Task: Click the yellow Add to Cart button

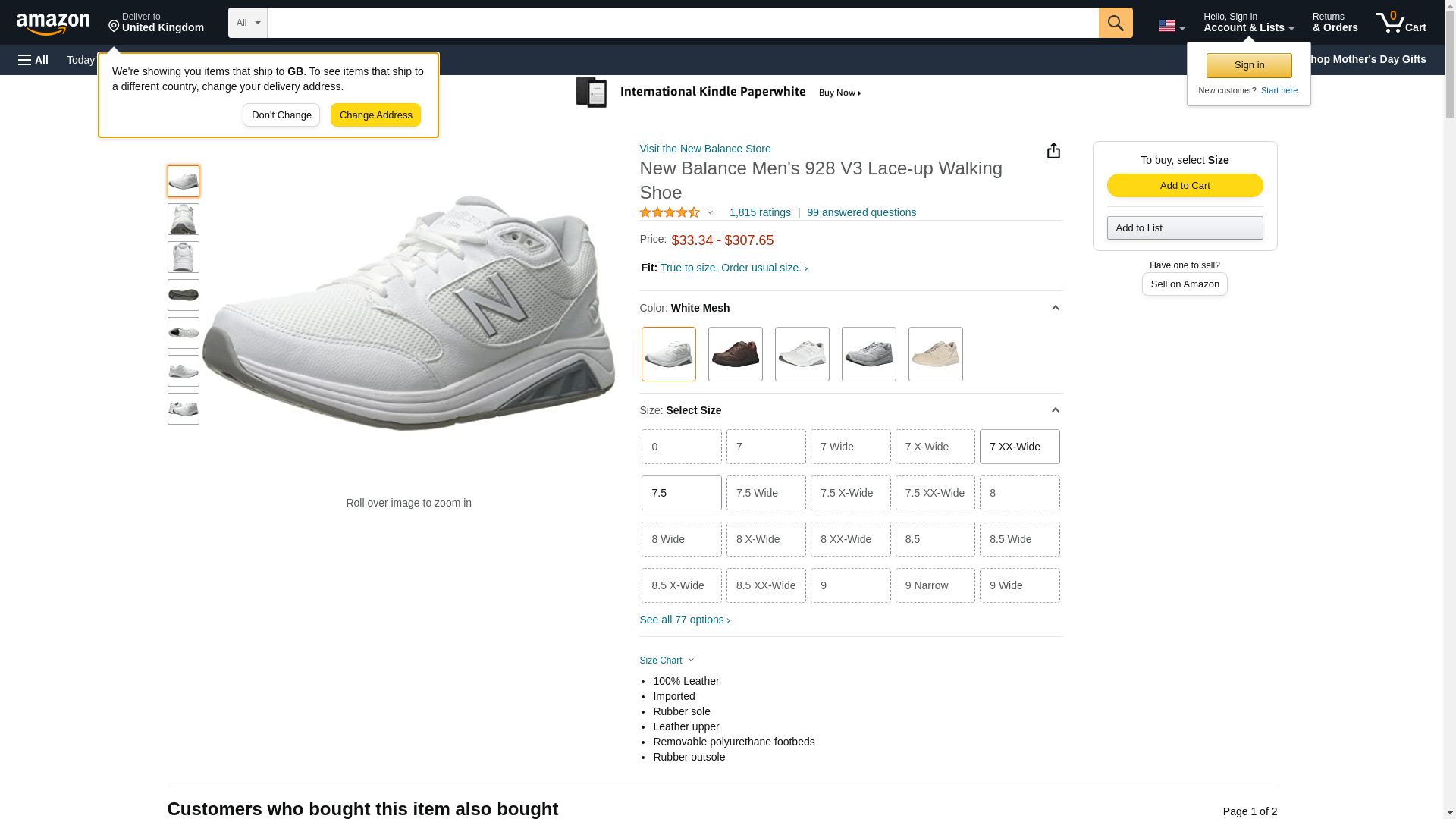Action: coord(1185,186)
